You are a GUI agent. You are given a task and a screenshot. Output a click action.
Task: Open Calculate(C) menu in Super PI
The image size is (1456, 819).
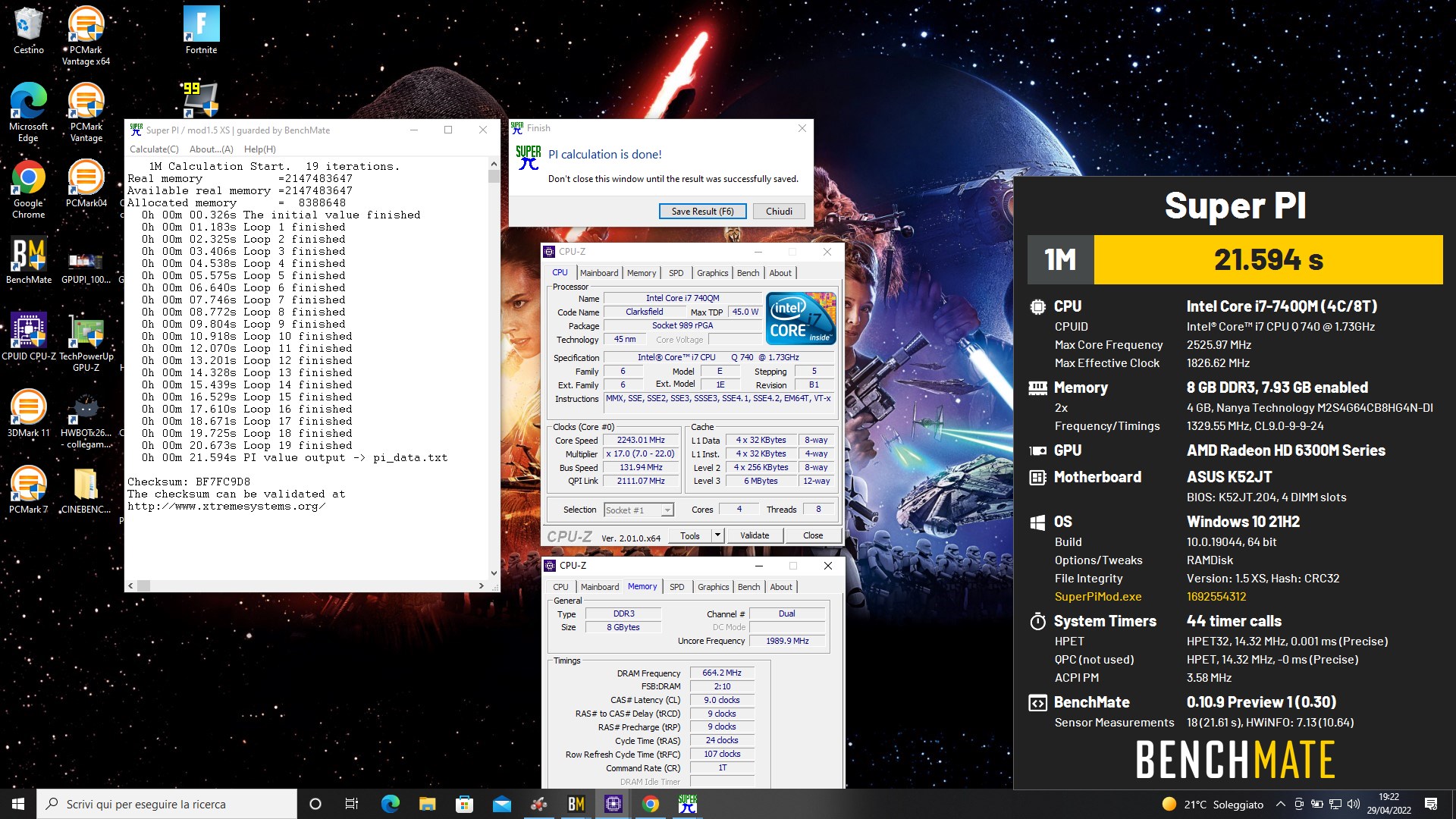[154, 149]
